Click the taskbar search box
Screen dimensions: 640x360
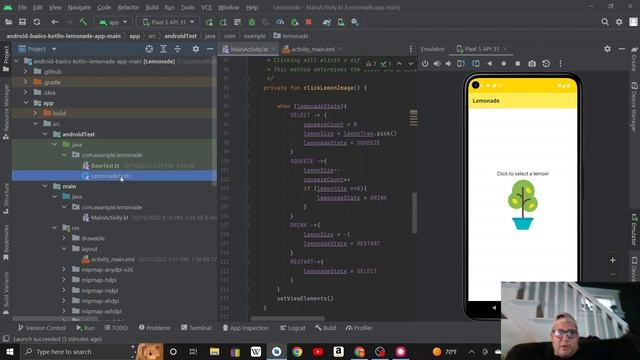tap(76, 351)
